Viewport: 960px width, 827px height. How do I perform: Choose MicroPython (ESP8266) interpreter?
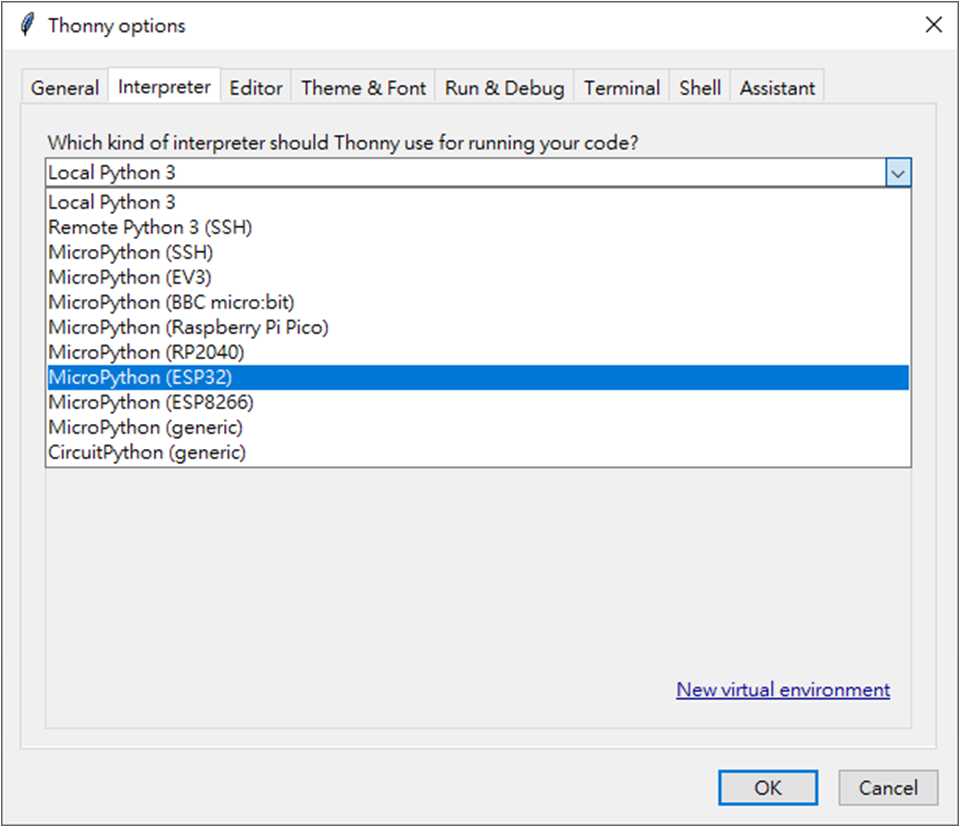478,402
